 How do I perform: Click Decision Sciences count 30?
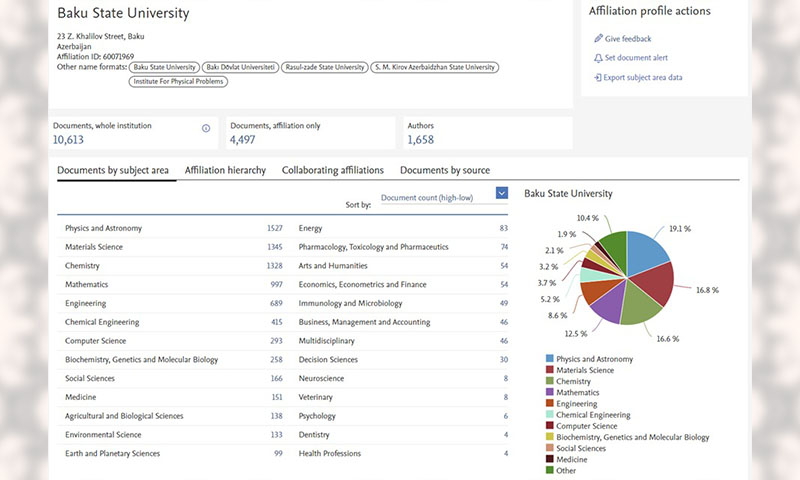coord(504,360)
